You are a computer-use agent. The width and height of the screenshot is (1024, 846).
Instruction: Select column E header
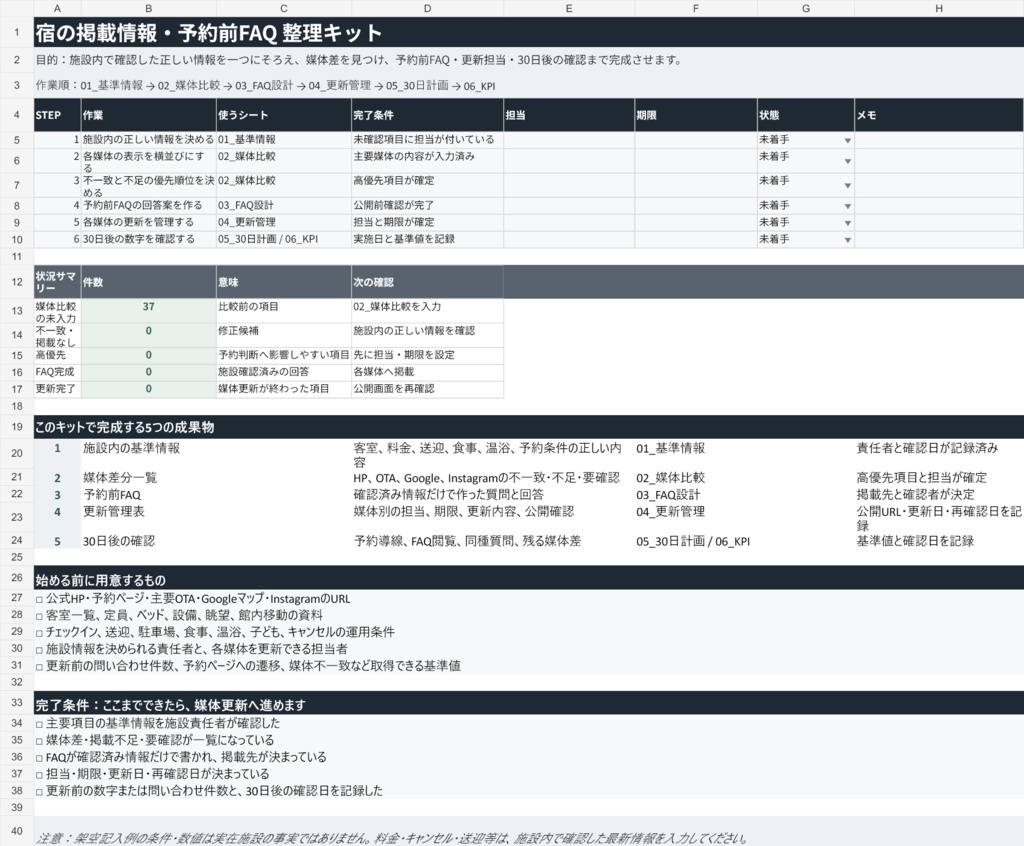tap(569, 8)
